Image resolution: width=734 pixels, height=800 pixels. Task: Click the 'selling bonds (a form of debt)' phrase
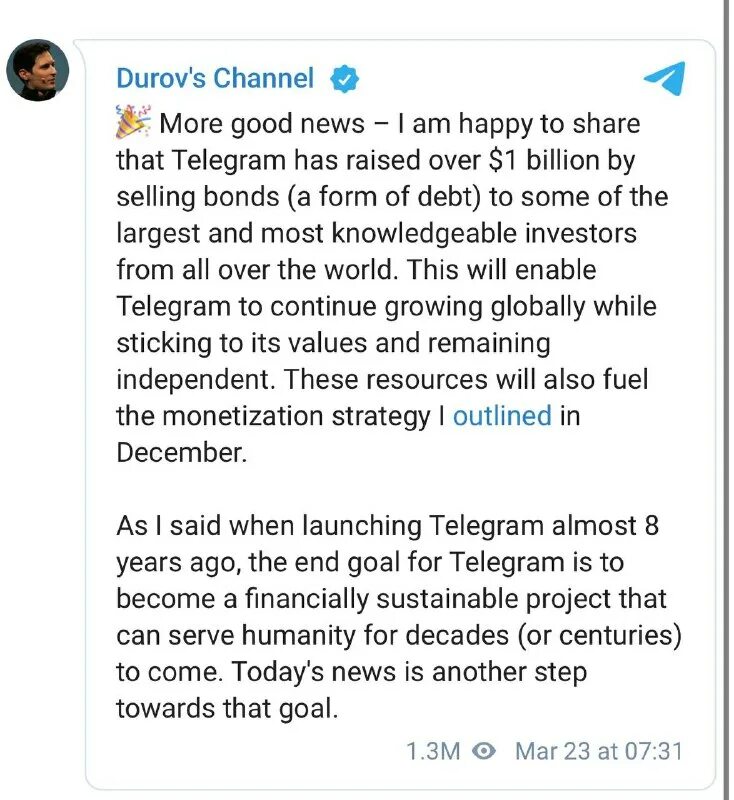point(299,197)
